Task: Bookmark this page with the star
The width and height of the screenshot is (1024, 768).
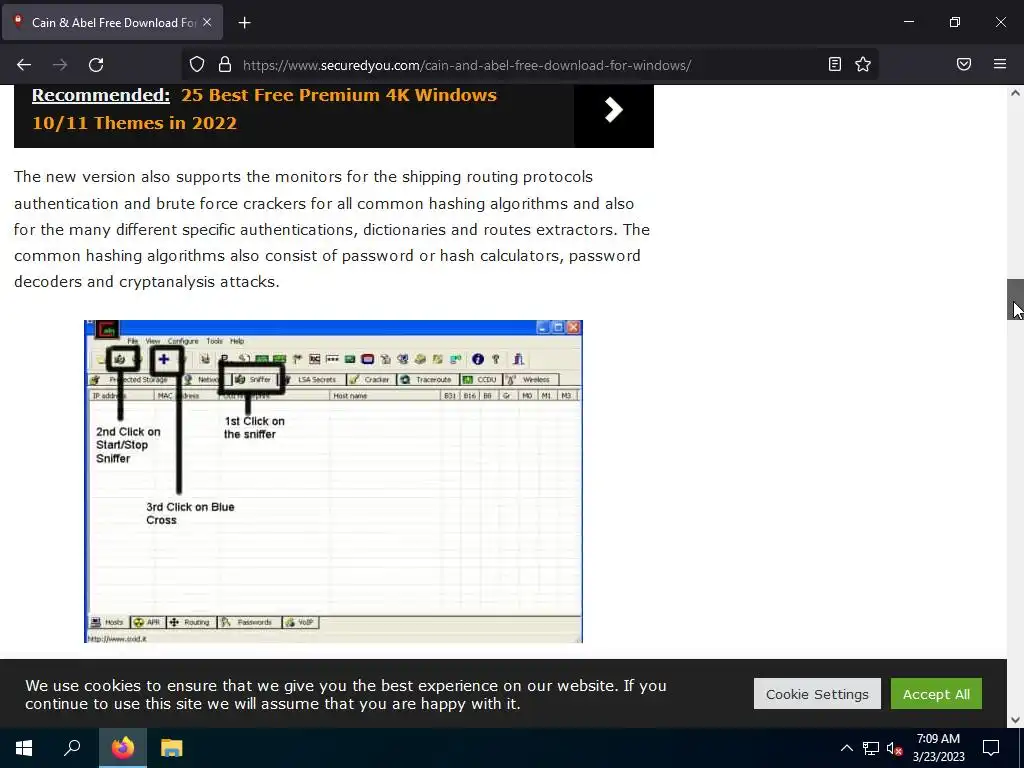Action: click(863, 64)
